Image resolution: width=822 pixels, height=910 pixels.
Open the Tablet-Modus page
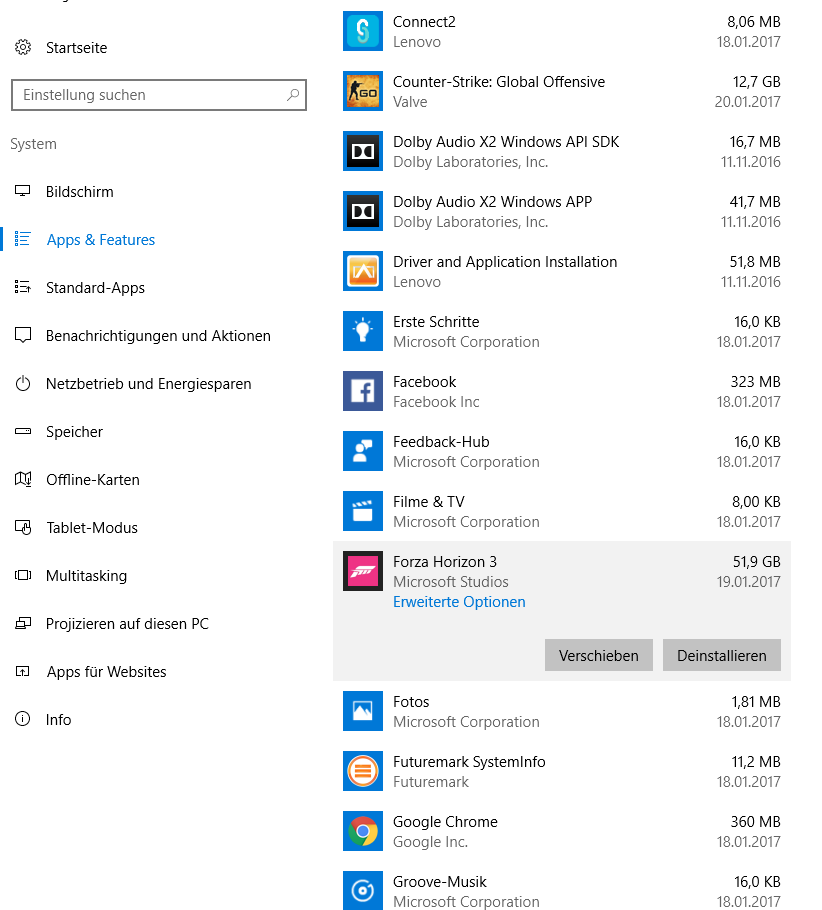pos(92,528)
